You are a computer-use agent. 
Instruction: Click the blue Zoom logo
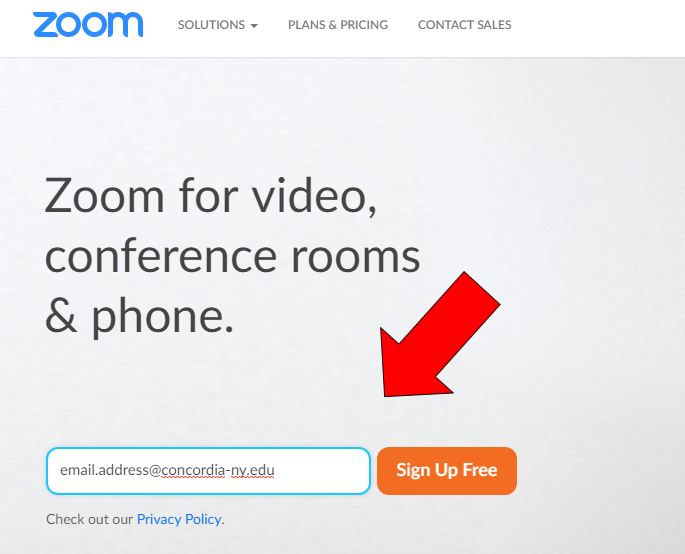(88, 24)
